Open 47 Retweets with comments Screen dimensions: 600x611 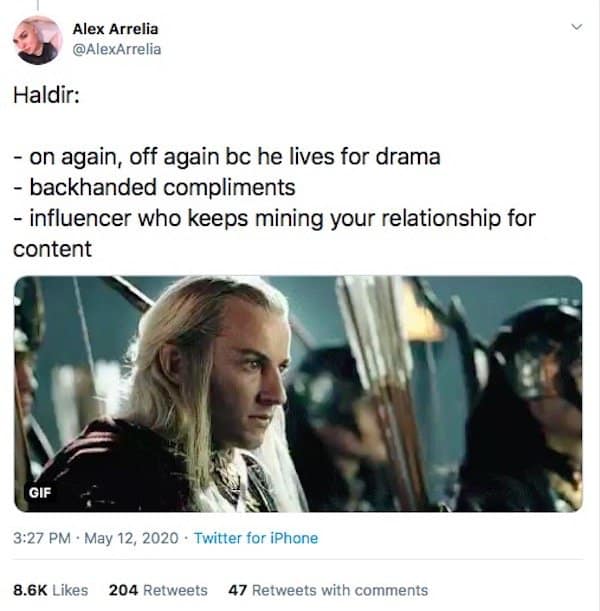point(328,590)
